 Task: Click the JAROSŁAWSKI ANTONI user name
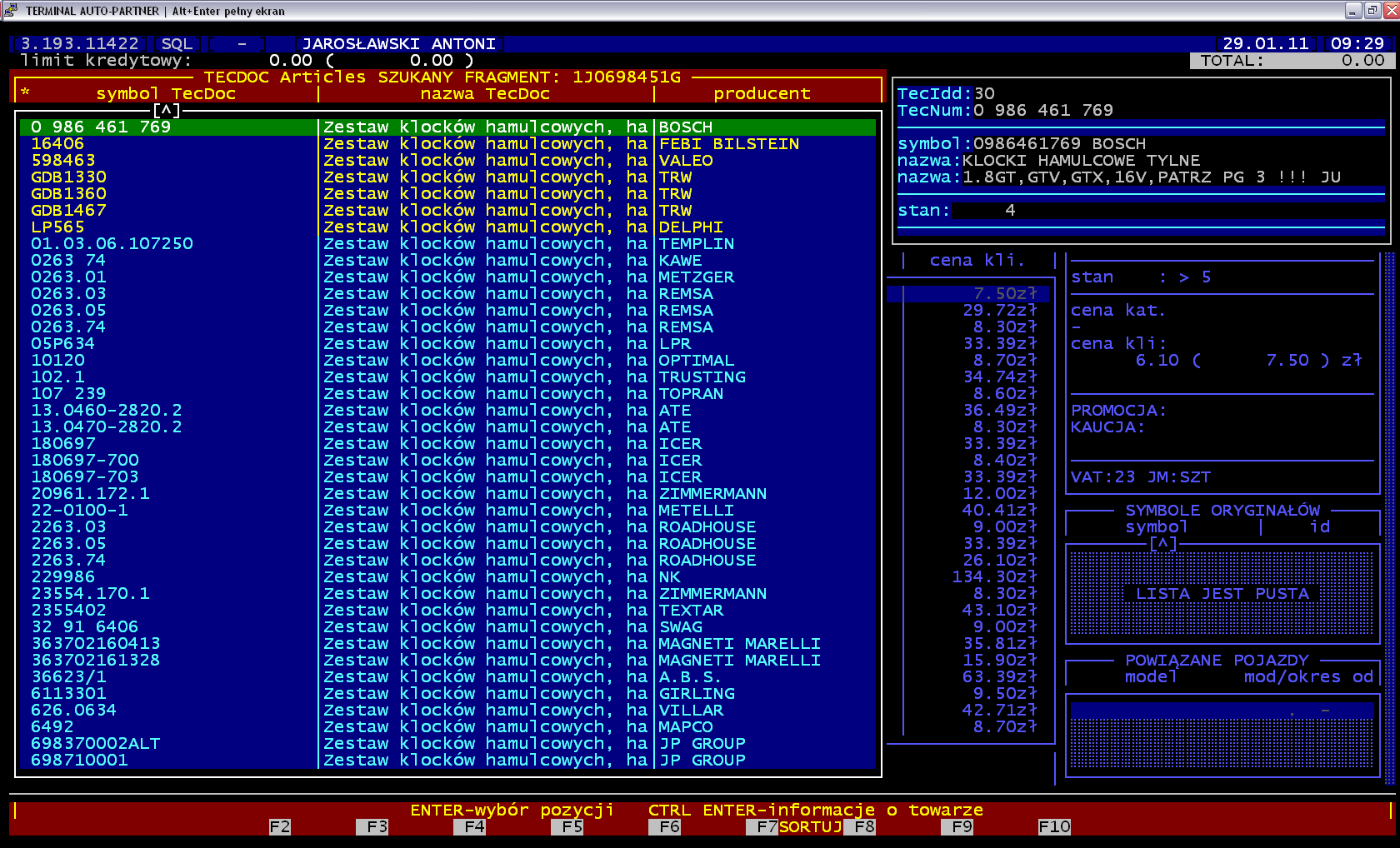tap(399, 43)
